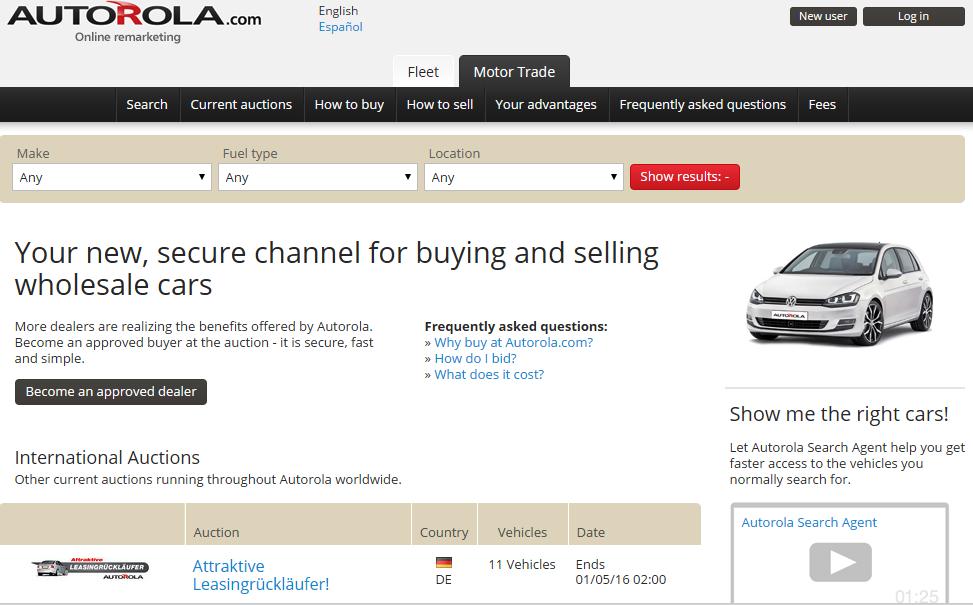The height and width of the screenshot is (605, 973).
Task: Open the Location dropdown
Action: pyautogui.click(x=524, y=177)
